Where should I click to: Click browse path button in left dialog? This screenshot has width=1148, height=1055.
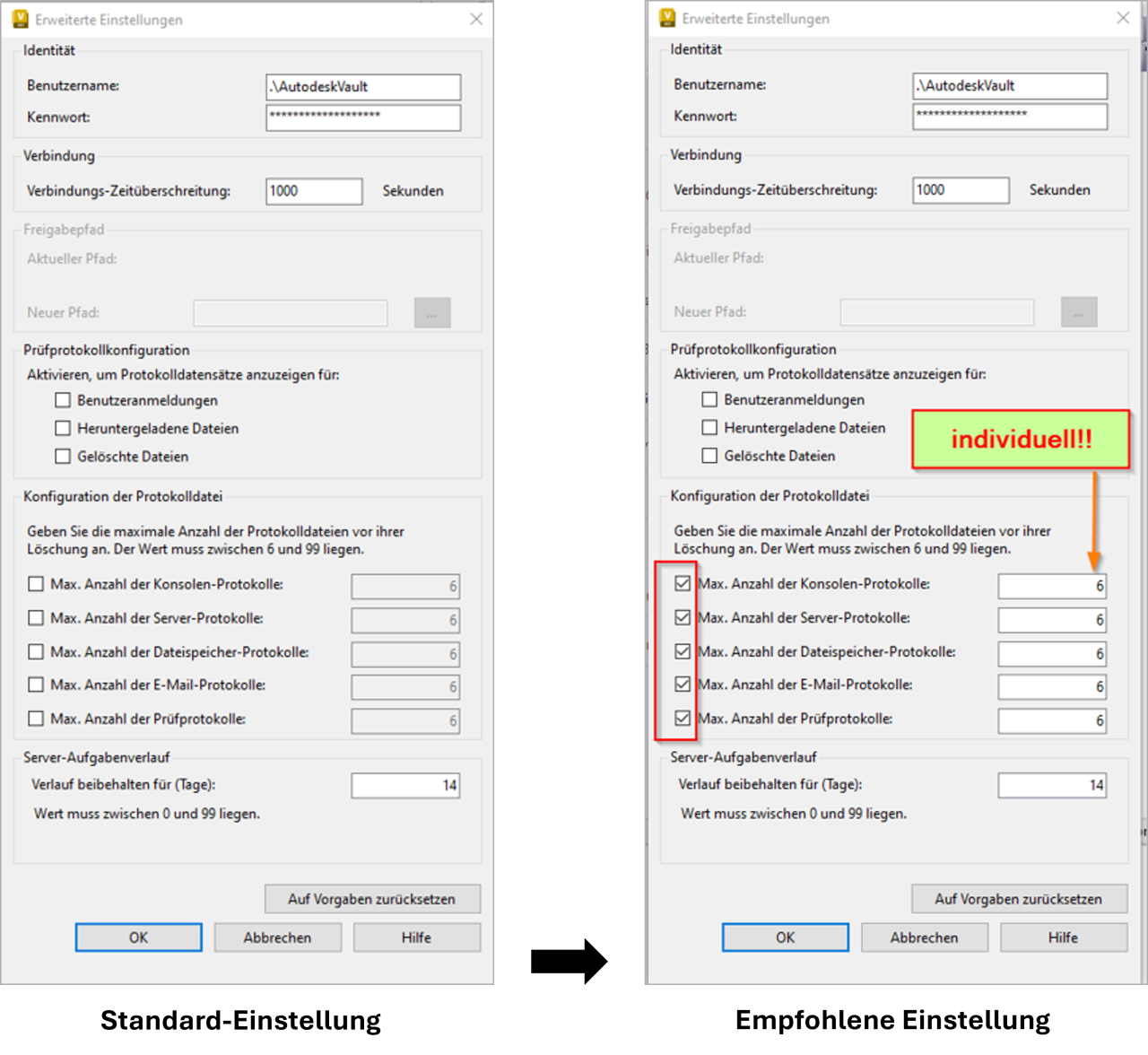pos(432,313)
